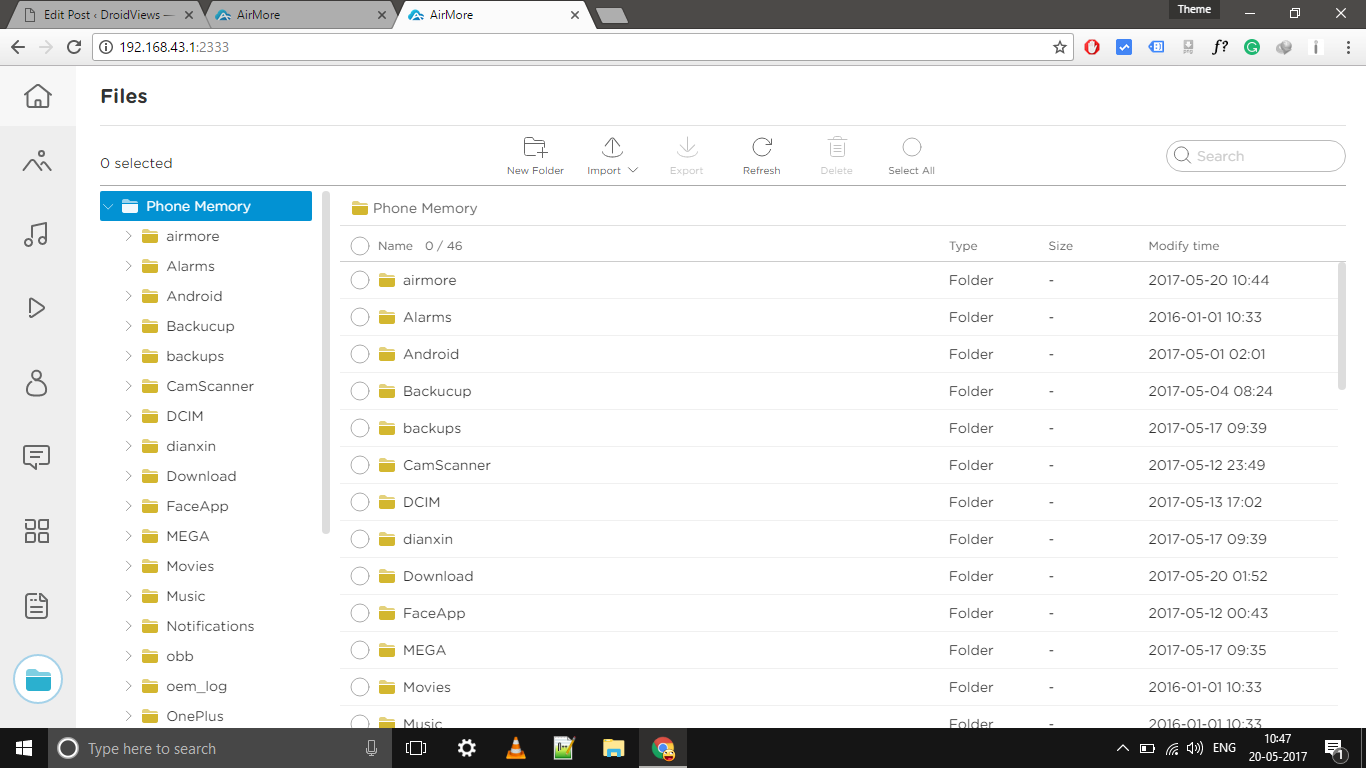1366x768 pixels.
Task: Open the Files section in sidebar
Action: click(38, 680)
